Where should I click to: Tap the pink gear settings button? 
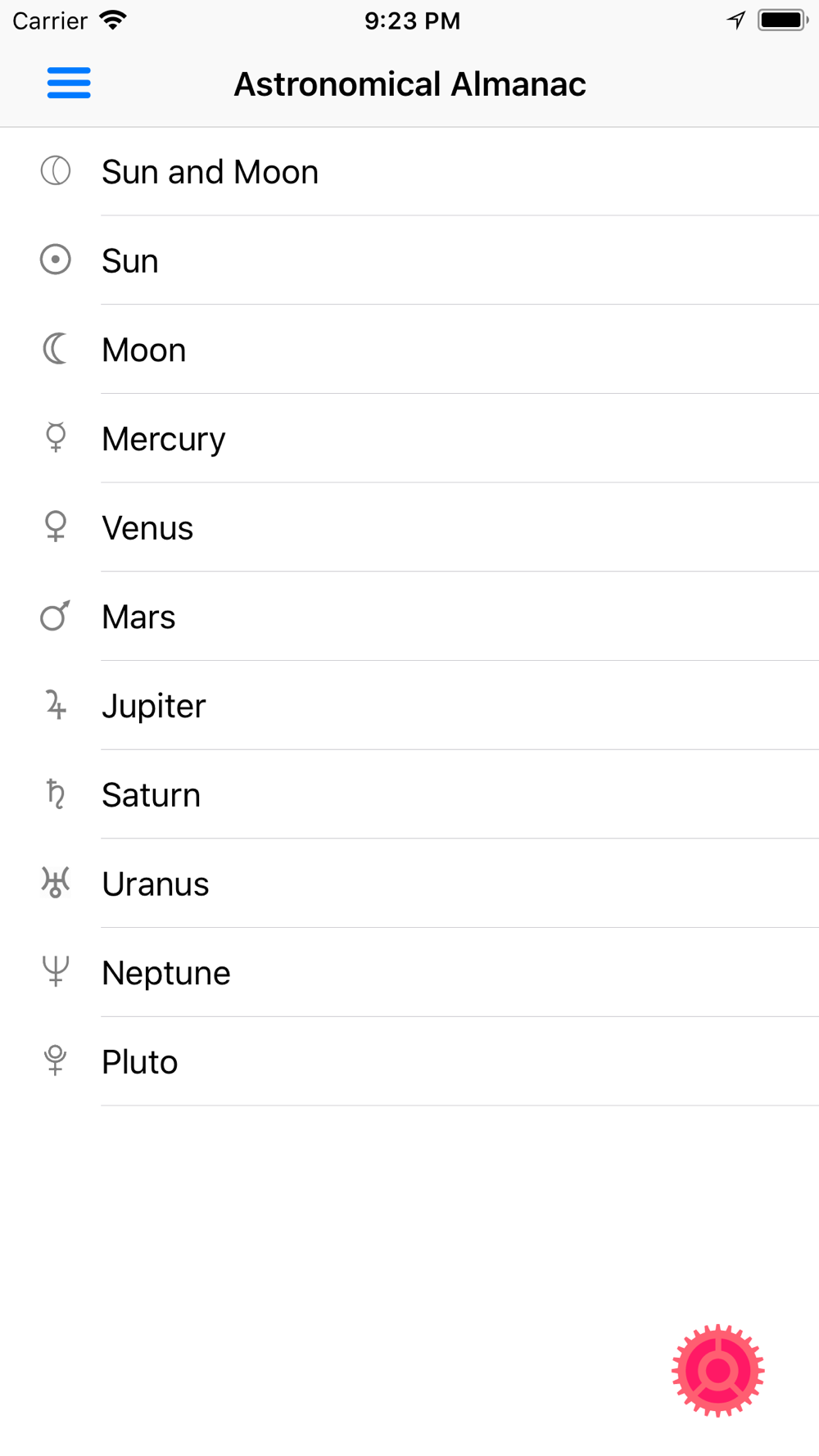point(718,1371)
